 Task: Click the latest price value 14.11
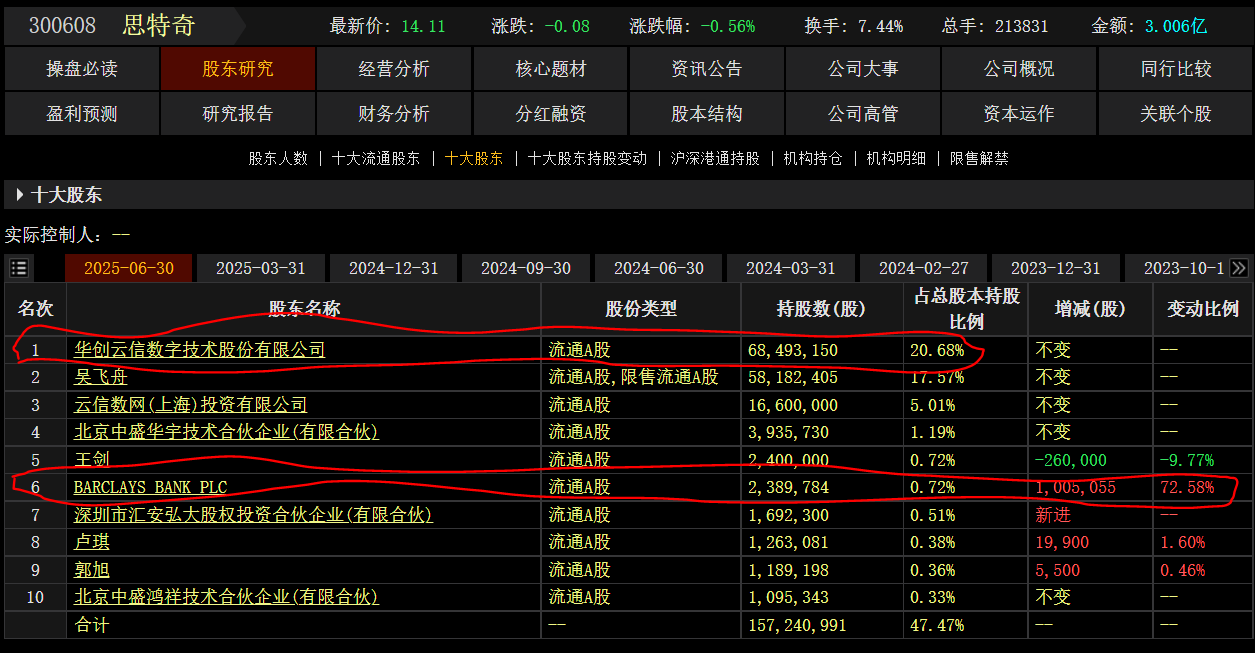click(x=423, y=26)
